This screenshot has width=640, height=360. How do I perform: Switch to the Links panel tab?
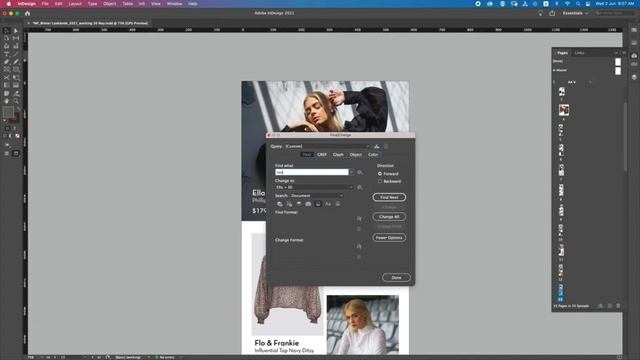[x=579, y=53]
